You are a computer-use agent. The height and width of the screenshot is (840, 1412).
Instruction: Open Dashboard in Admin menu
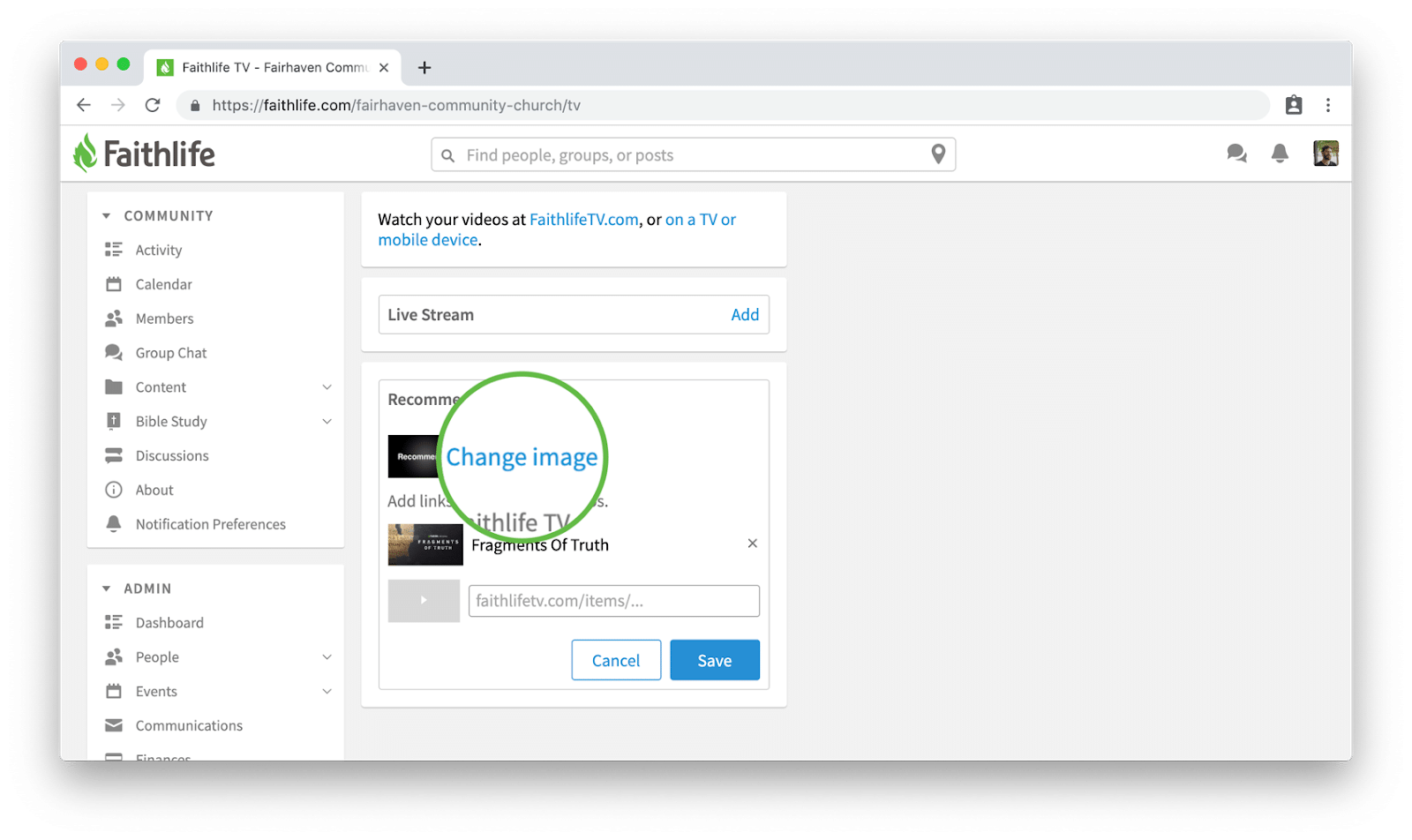tap(169, 622)
